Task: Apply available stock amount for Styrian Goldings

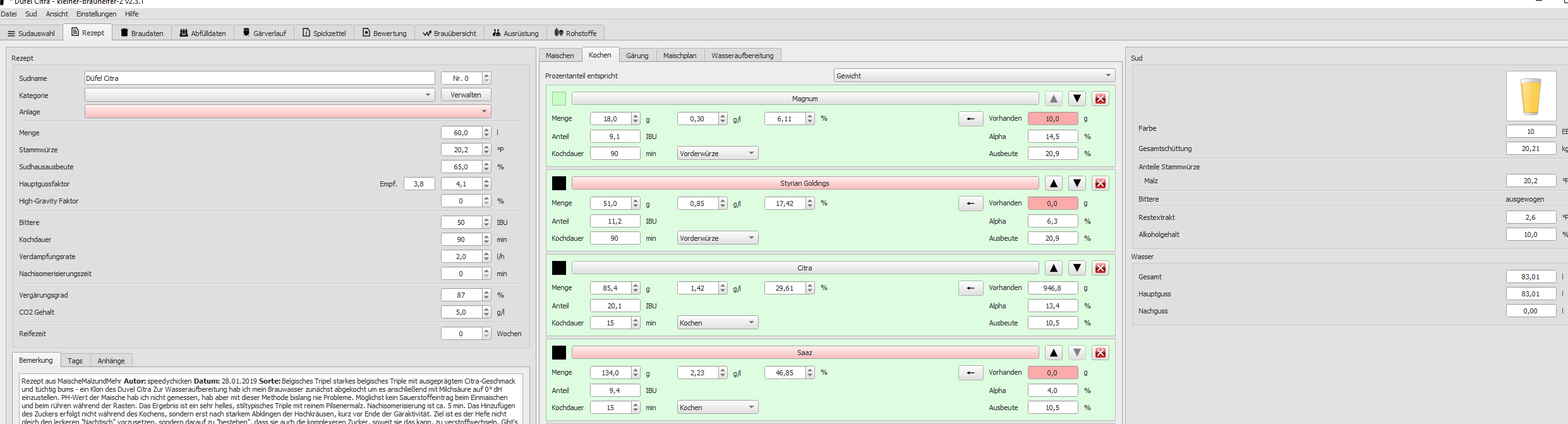Action: click(x=970, y=203)
